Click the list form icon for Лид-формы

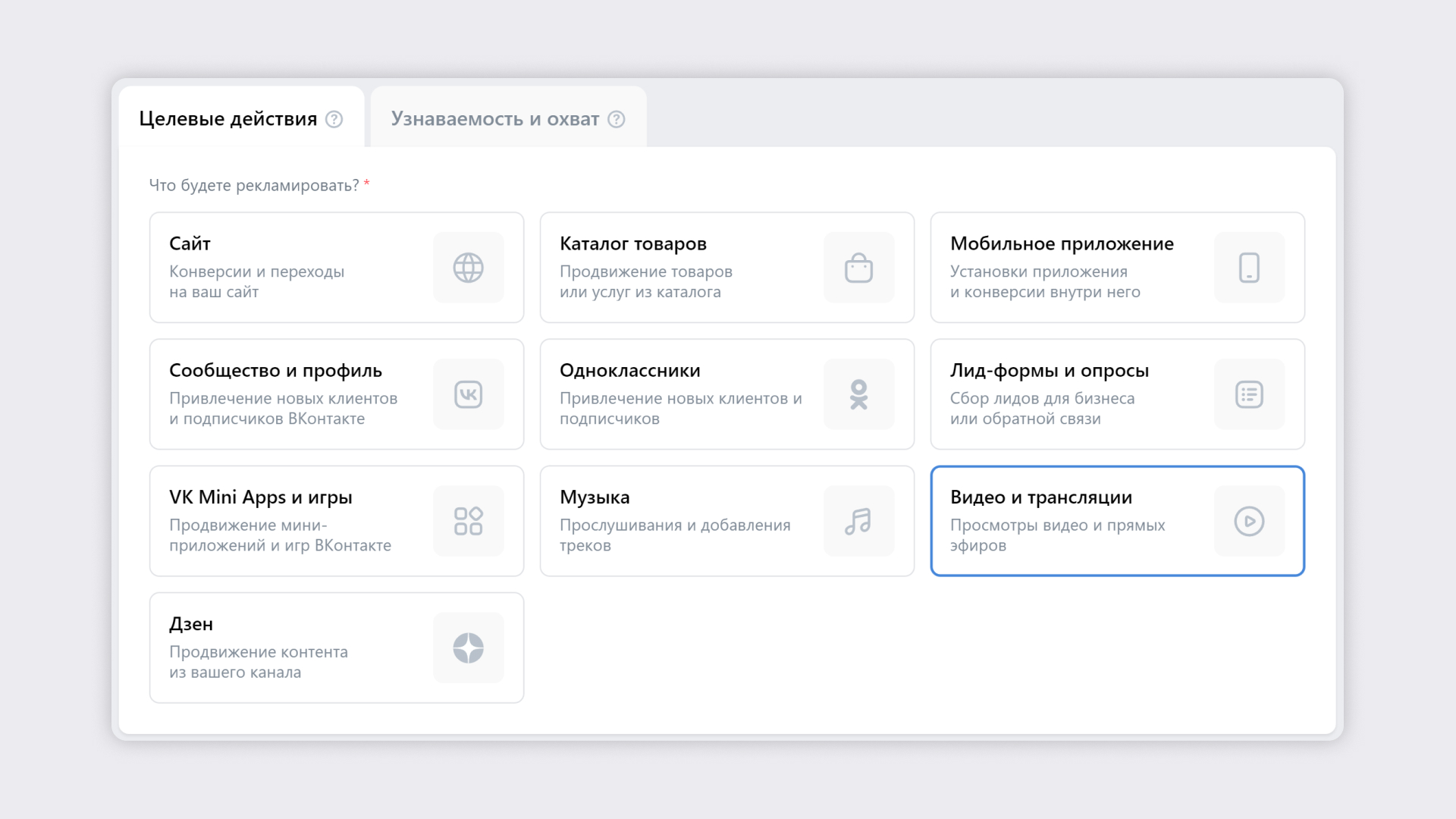[1249, 394]
